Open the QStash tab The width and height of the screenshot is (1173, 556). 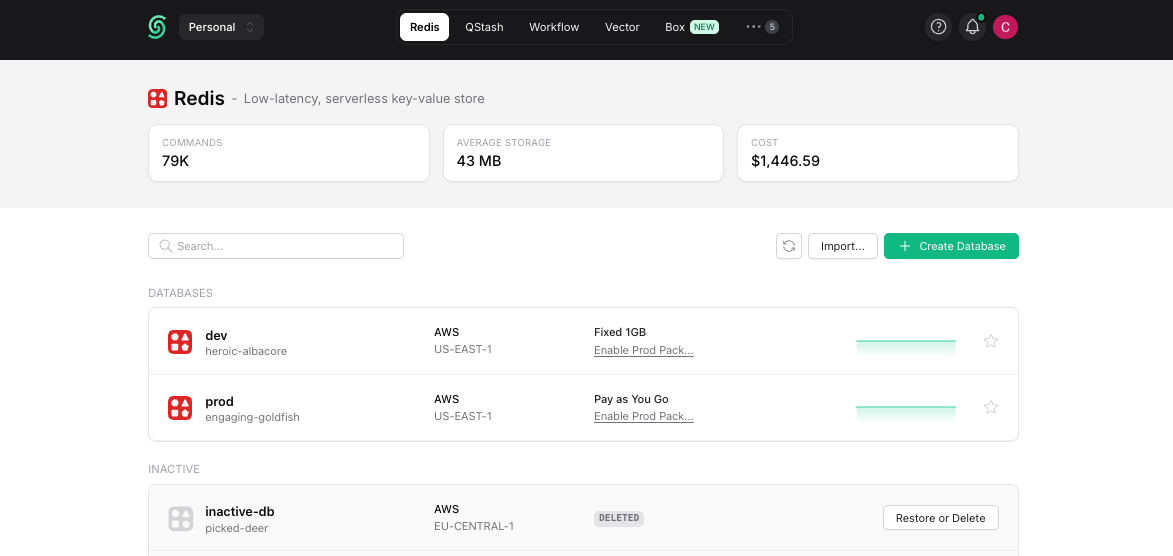484,27
